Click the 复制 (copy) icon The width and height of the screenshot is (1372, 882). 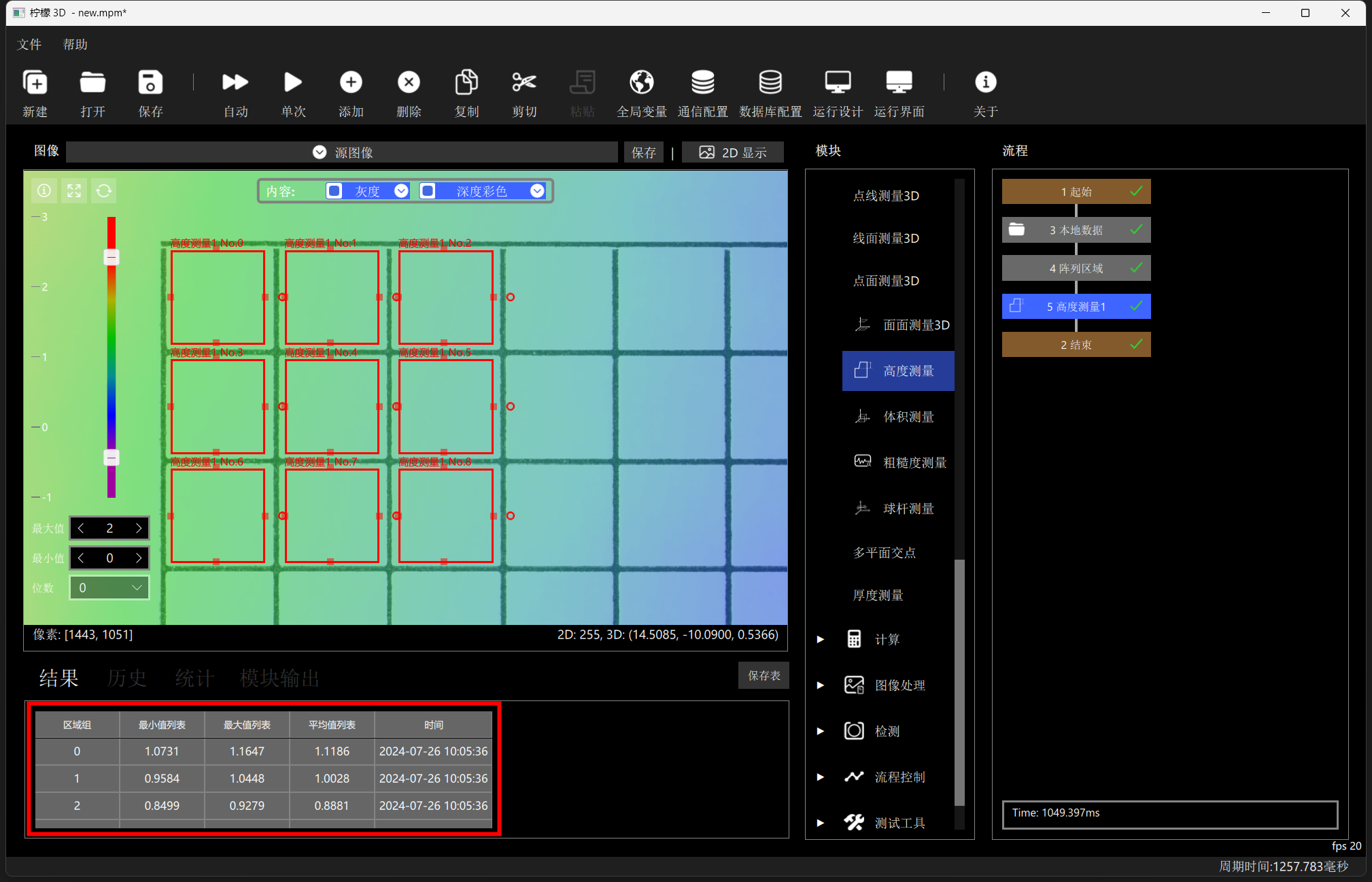click(466, 82)
